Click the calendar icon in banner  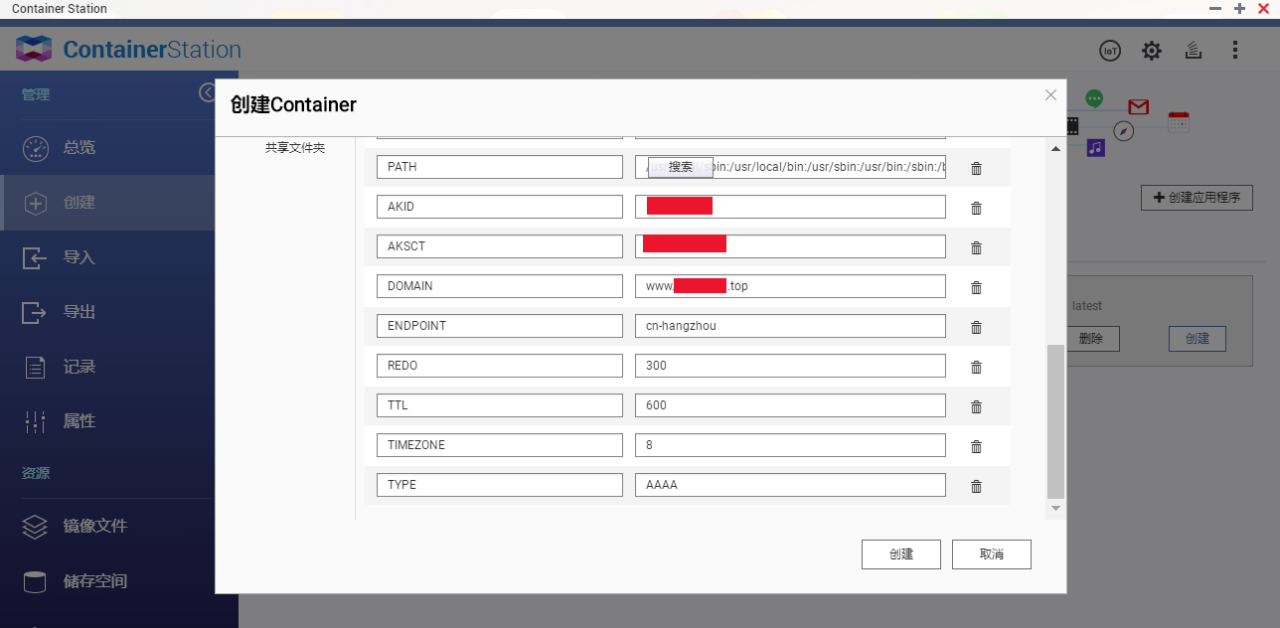[x=1178, y=121]
